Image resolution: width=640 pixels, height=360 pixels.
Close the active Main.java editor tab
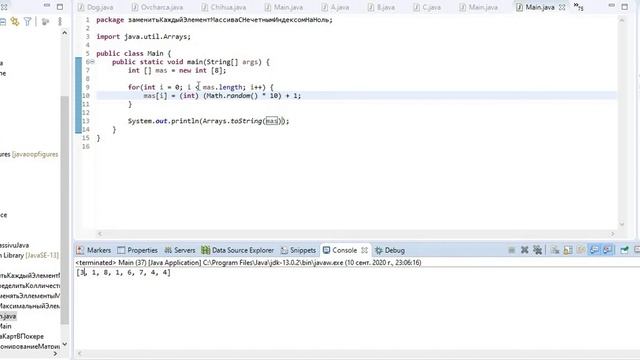(x=562, y=7)
